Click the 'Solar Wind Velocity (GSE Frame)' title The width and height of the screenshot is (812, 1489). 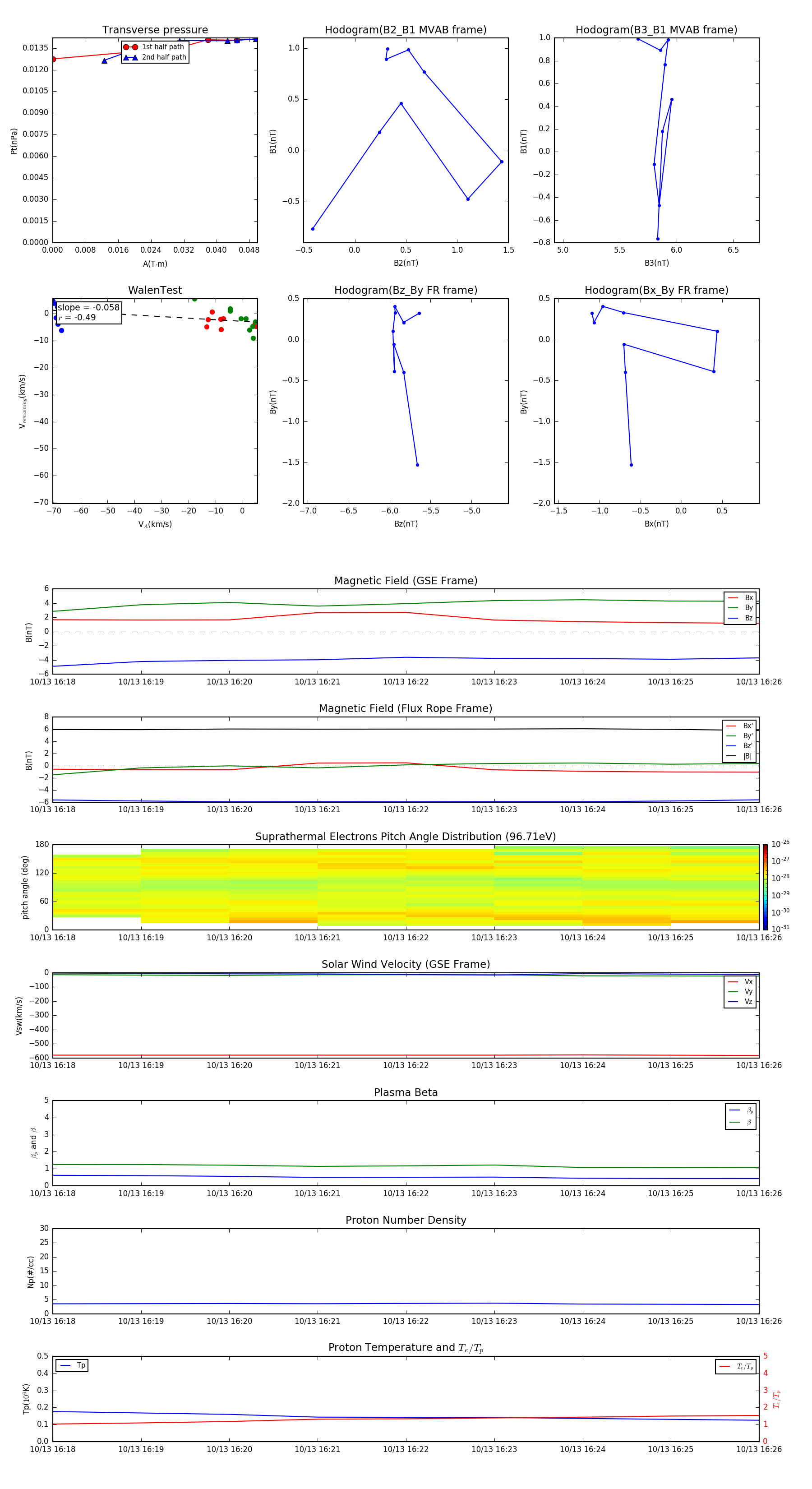pos(406,964)
